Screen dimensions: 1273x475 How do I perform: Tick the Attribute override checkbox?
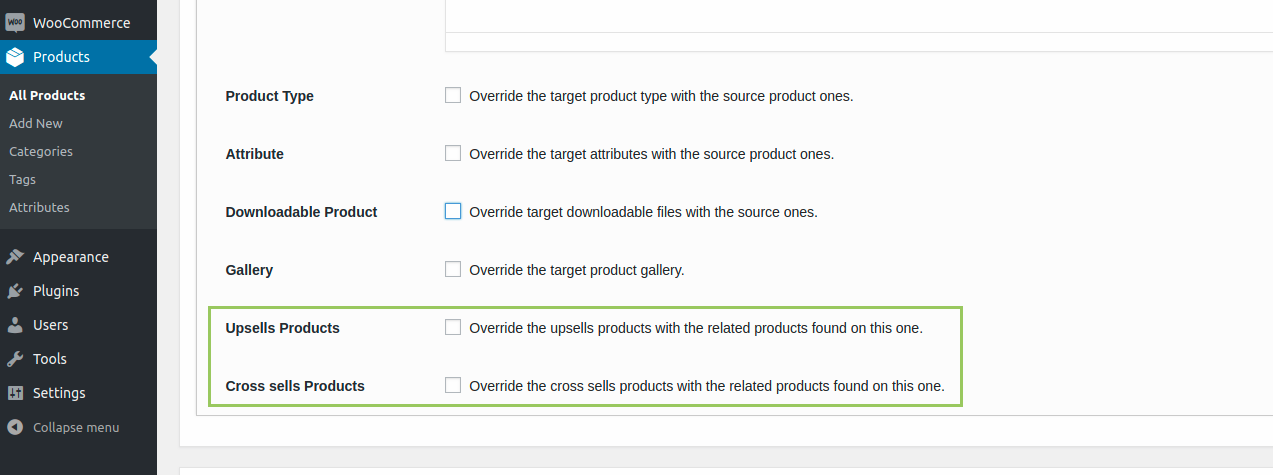click(x=453, y=154)
